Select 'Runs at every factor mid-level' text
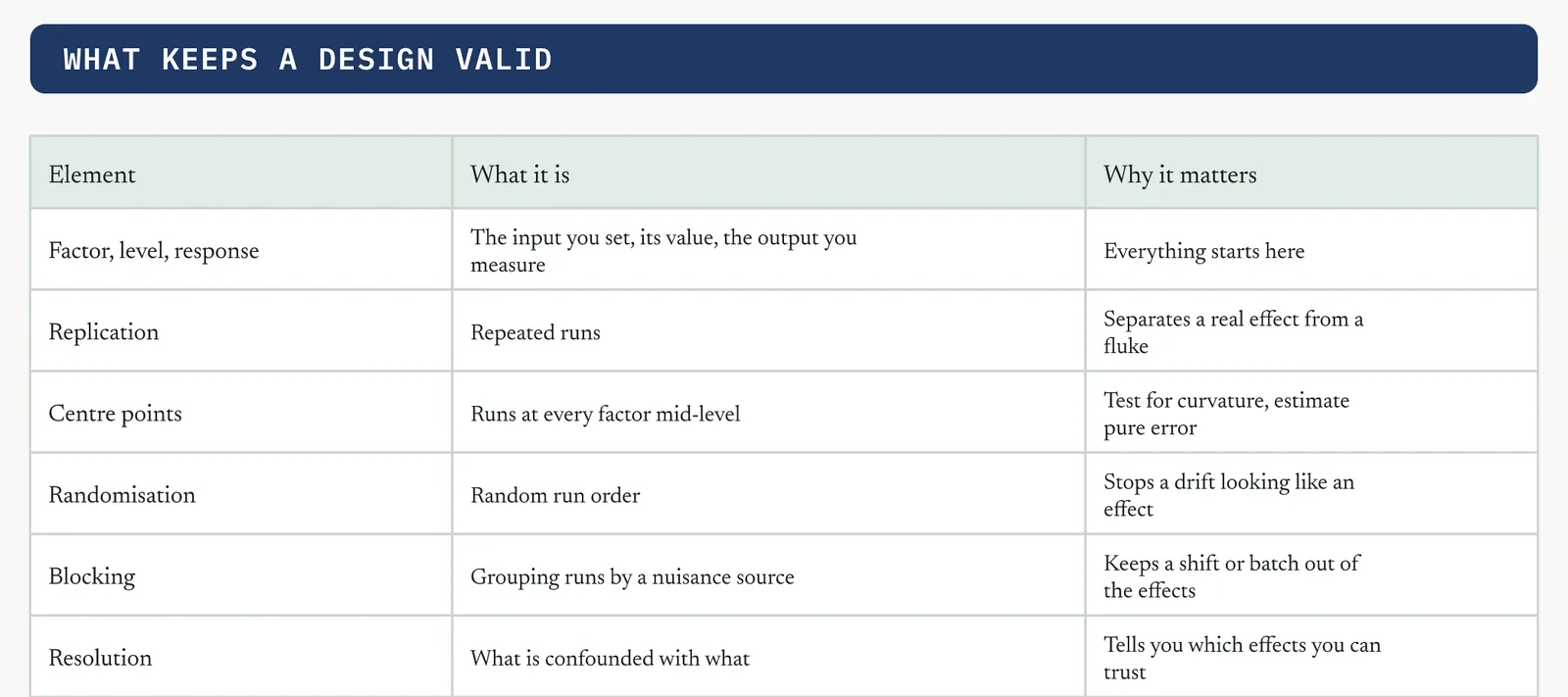This screenshot has width=1568, height=697. pyautogui.click(x=606, y=414)
